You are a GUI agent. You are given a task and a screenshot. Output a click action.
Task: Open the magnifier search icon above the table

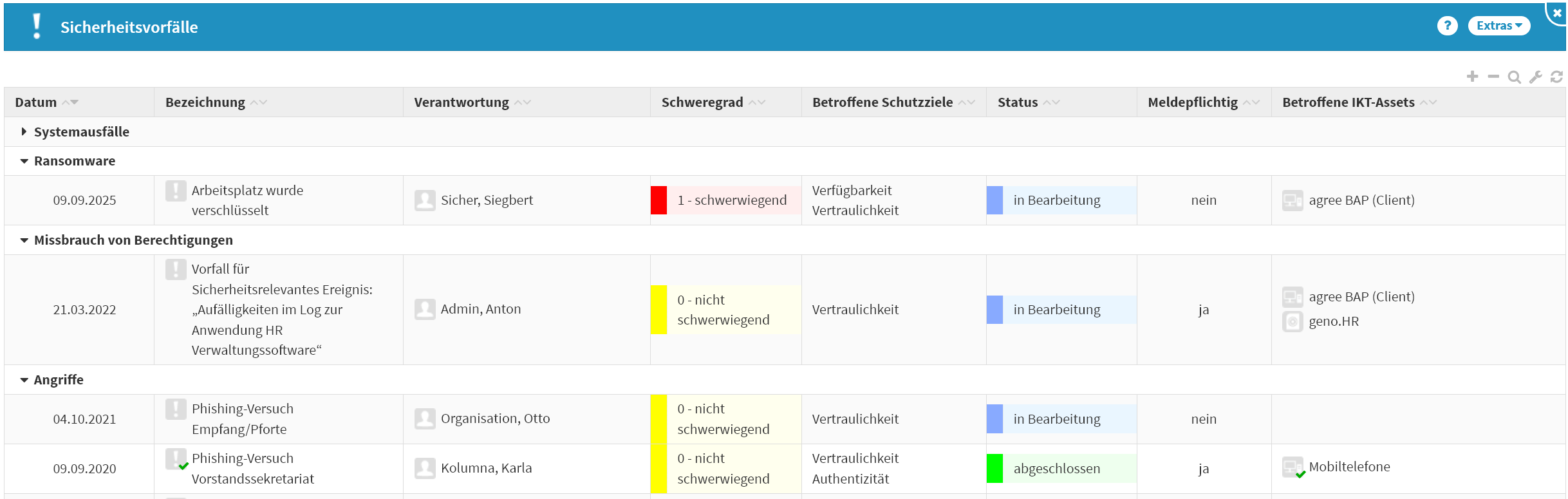(1515, 77)
